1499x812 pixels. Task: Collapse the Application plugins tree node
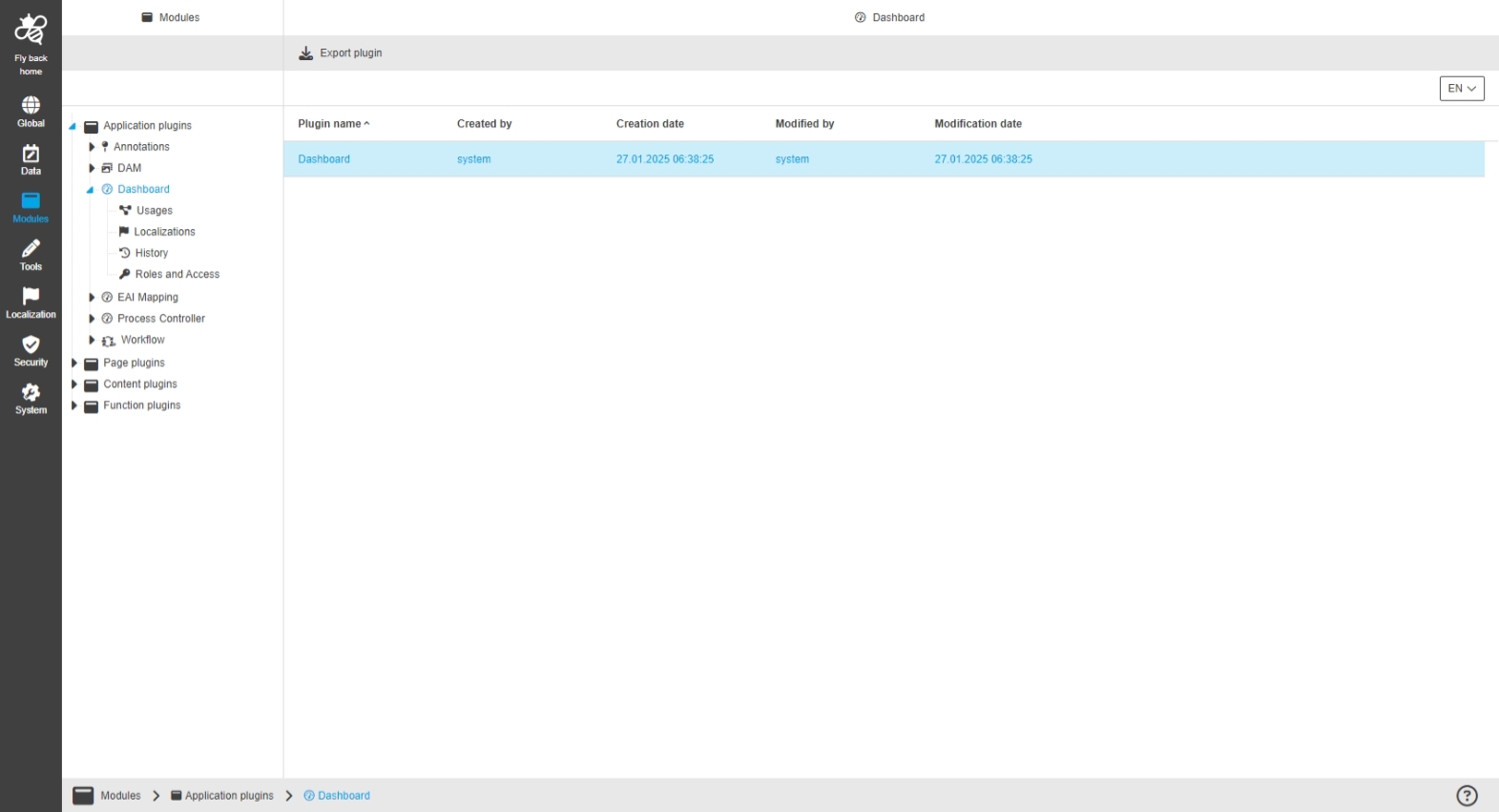73,126
